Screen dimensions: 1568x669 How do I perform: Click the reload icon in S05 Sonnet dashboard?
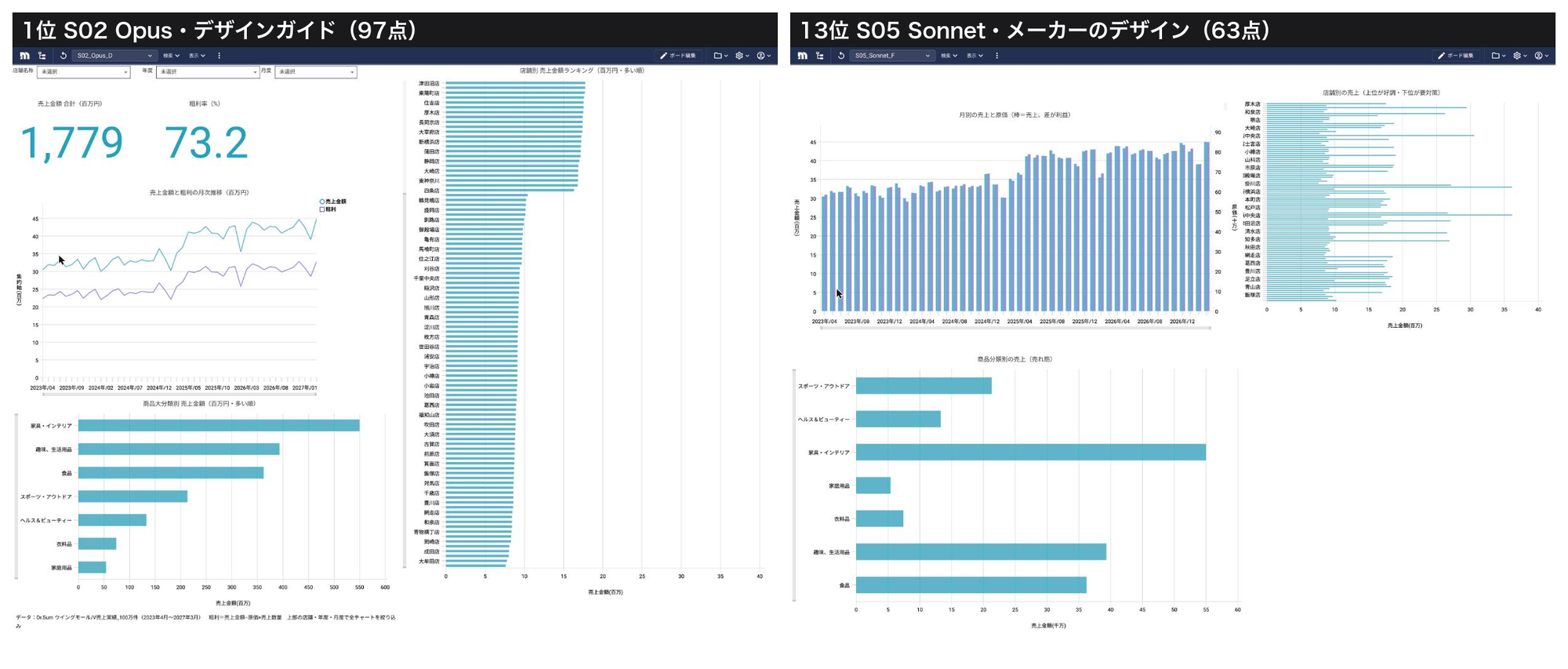pyautogui.click(x=840, y=56)
